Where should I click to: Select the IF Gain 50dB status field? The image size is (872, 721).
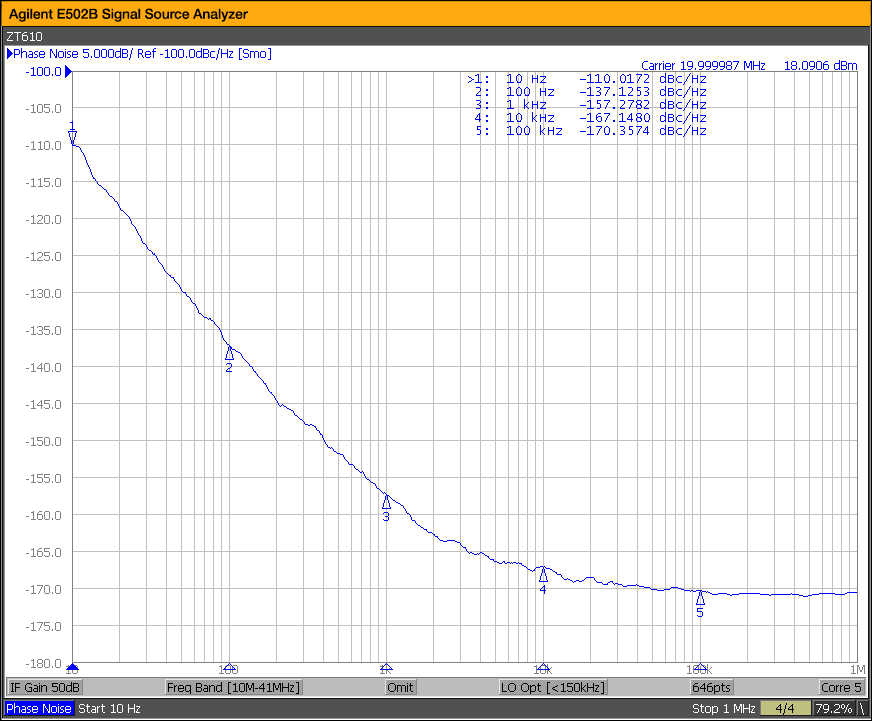tap(44, 687)
